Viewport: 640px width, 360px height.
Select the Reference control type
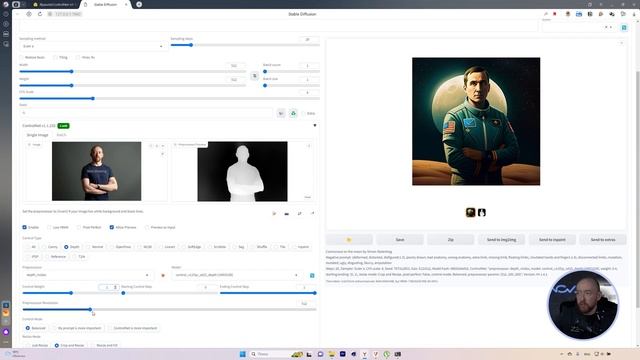pos(56,257)
